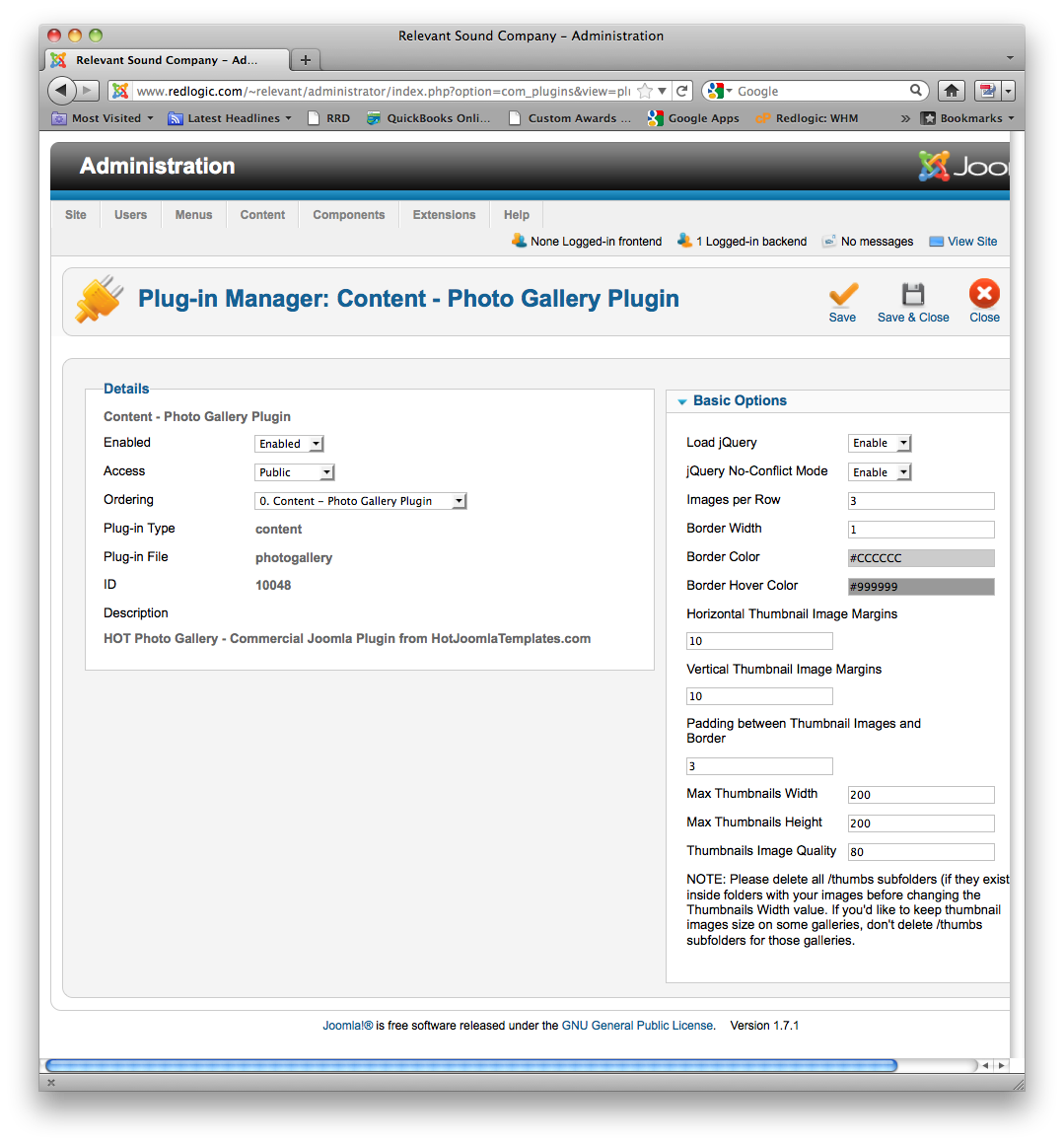Image resolution: width=1064 pixels, height=1145 pixels.
Task: Click the Redlogic: WHM bookmark
Action: pyautogui.click(x=807, y=118)
